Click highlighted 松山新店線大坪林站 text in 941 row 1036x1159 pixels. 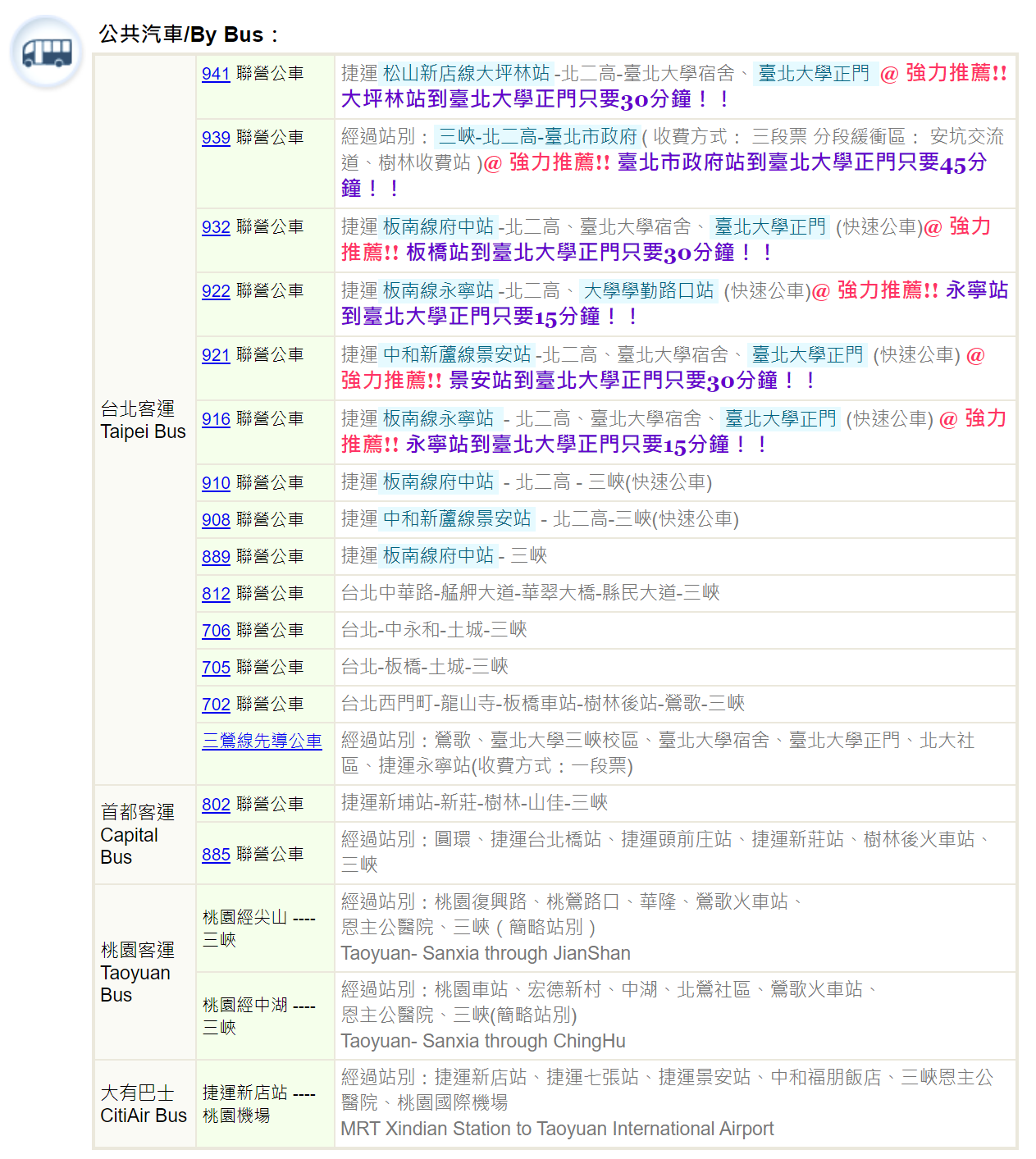coord(467,74)
